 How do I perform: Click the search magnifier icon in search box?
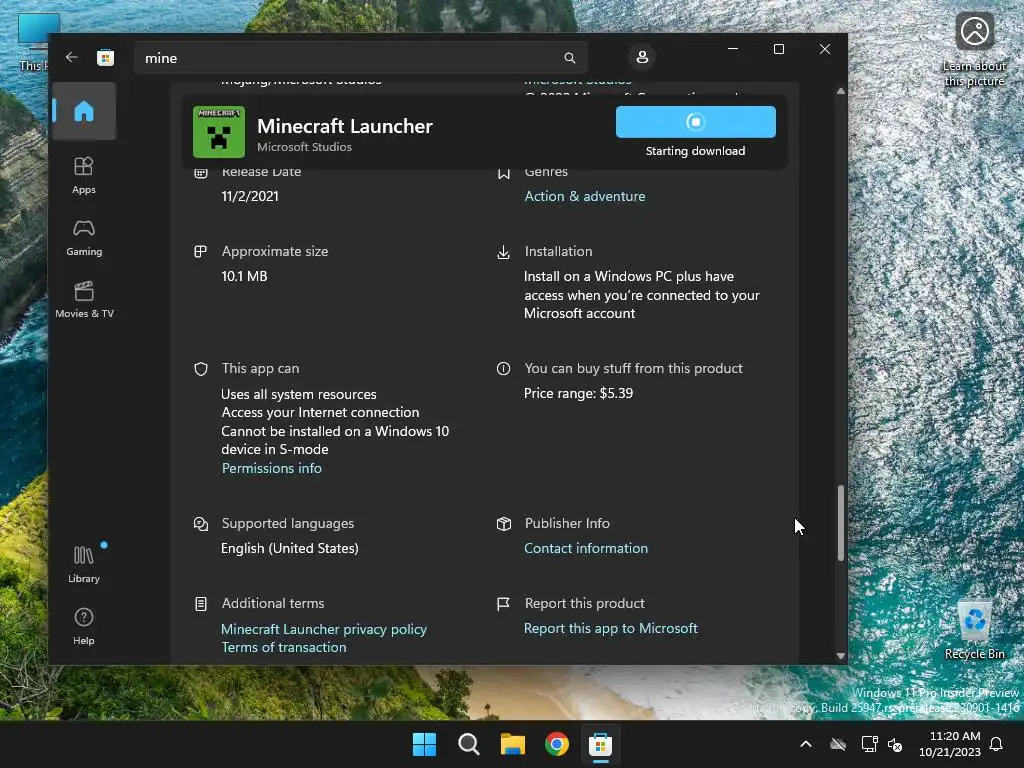point(569,58)
